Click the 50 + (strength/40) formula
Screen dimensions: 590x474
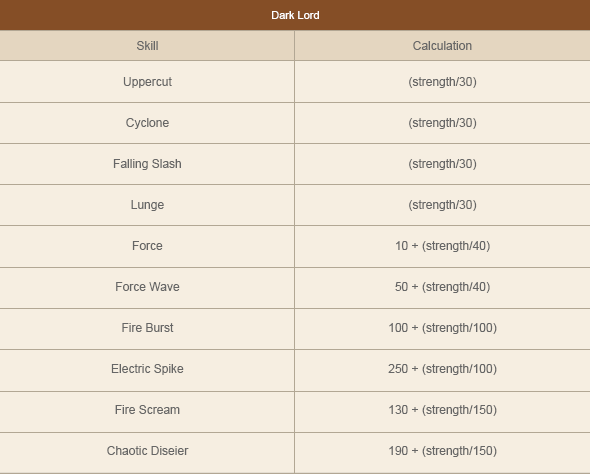click(x=442, y=287)
